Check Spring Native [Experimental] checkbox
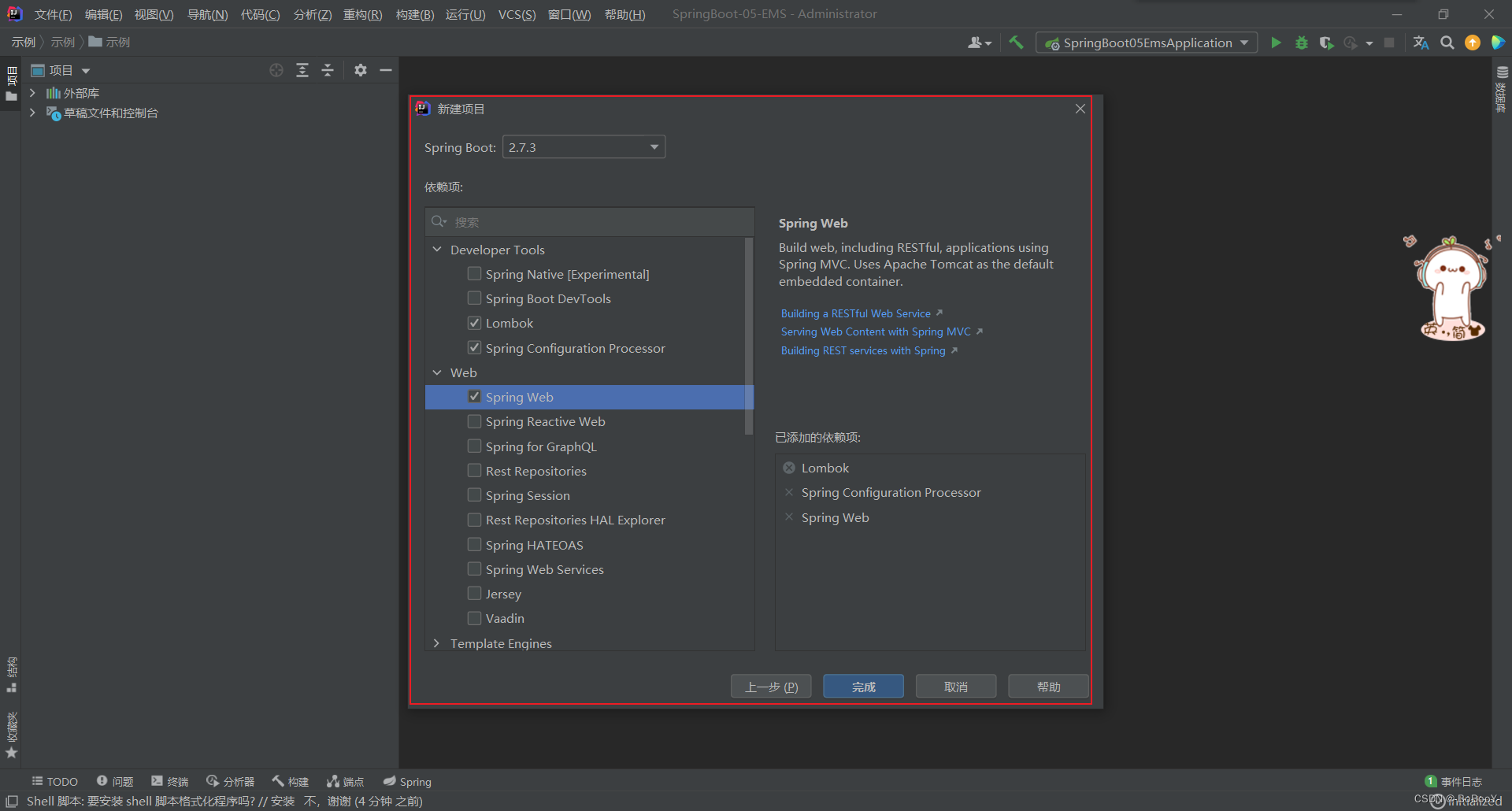Viewport: 1512px width, 811px height. click(x=474, y=273)
